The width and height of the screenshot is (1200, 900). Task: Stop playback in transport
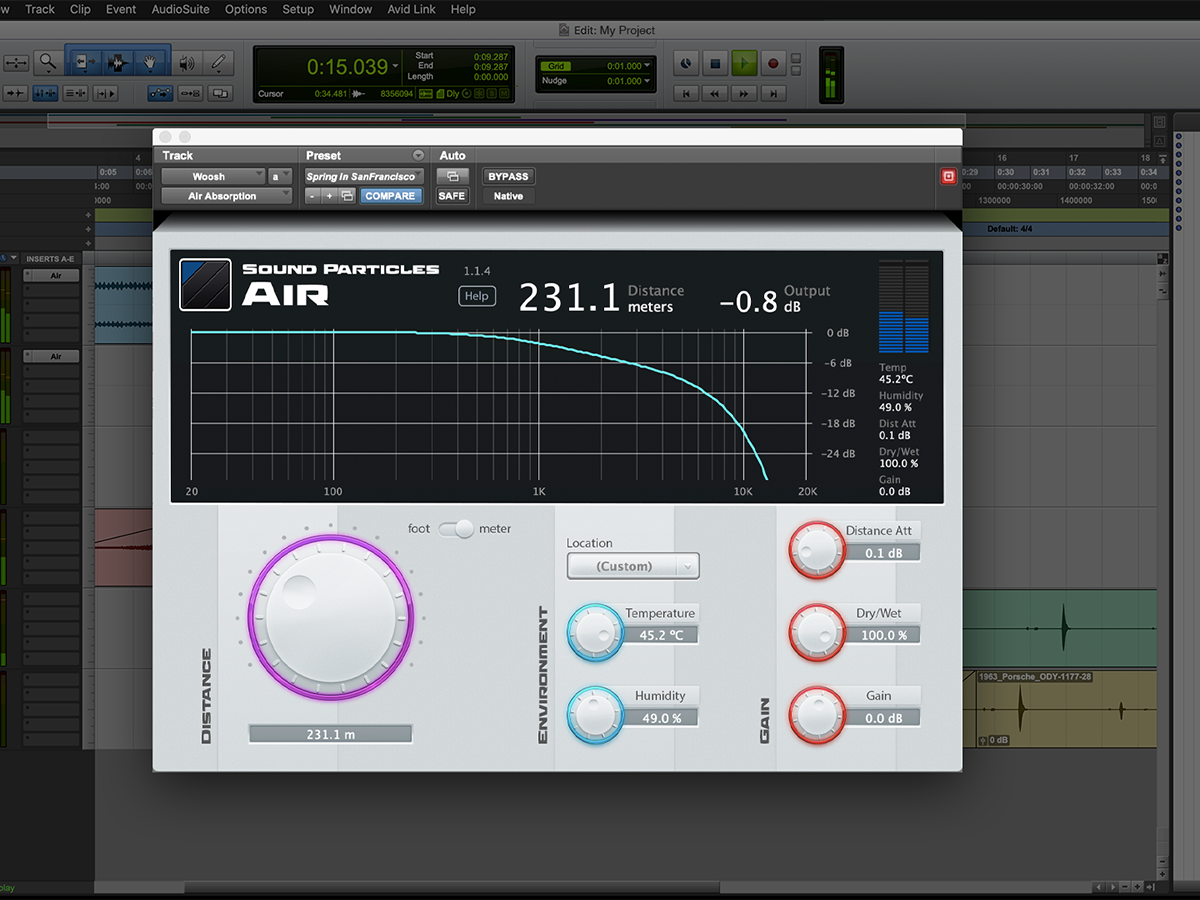[715, 63]
